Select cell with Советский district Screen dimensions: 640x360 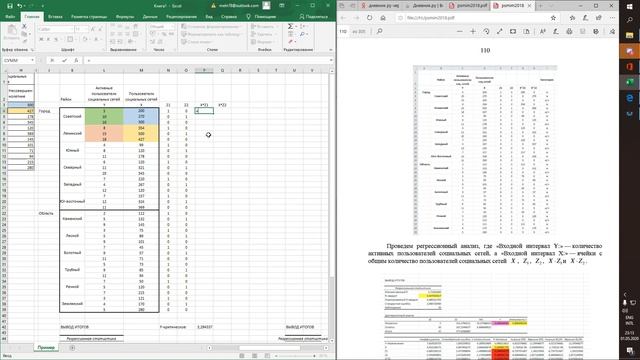72,116
